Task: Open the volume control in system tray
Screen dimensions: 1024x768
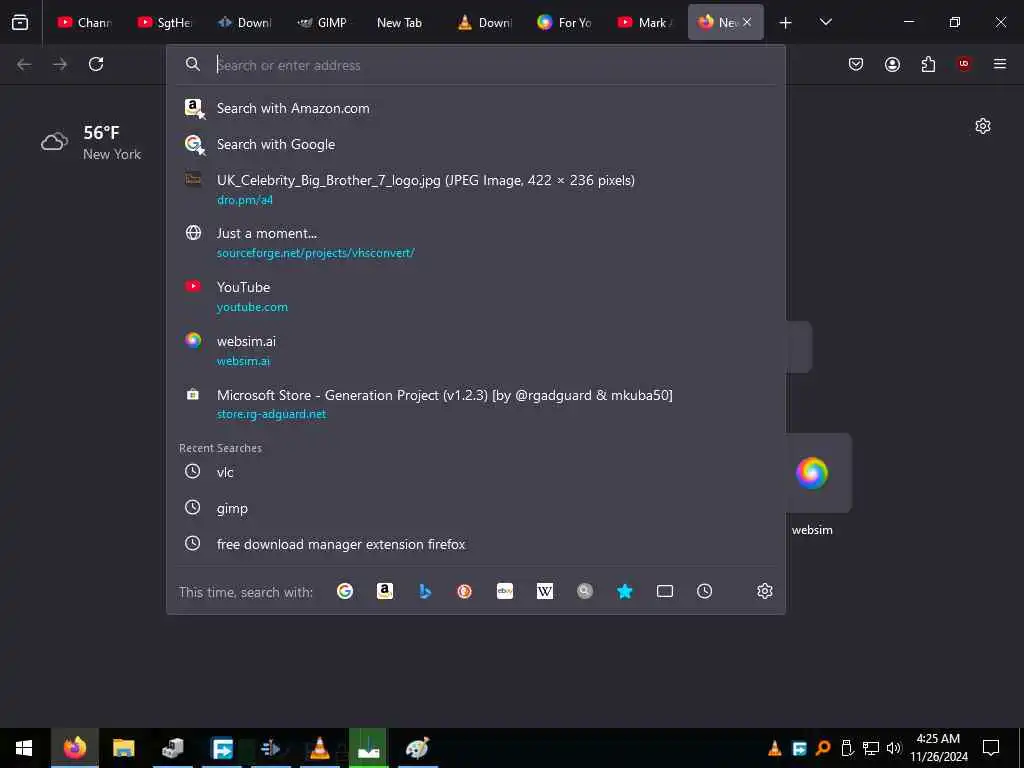Action: click(x=894, y=748)
